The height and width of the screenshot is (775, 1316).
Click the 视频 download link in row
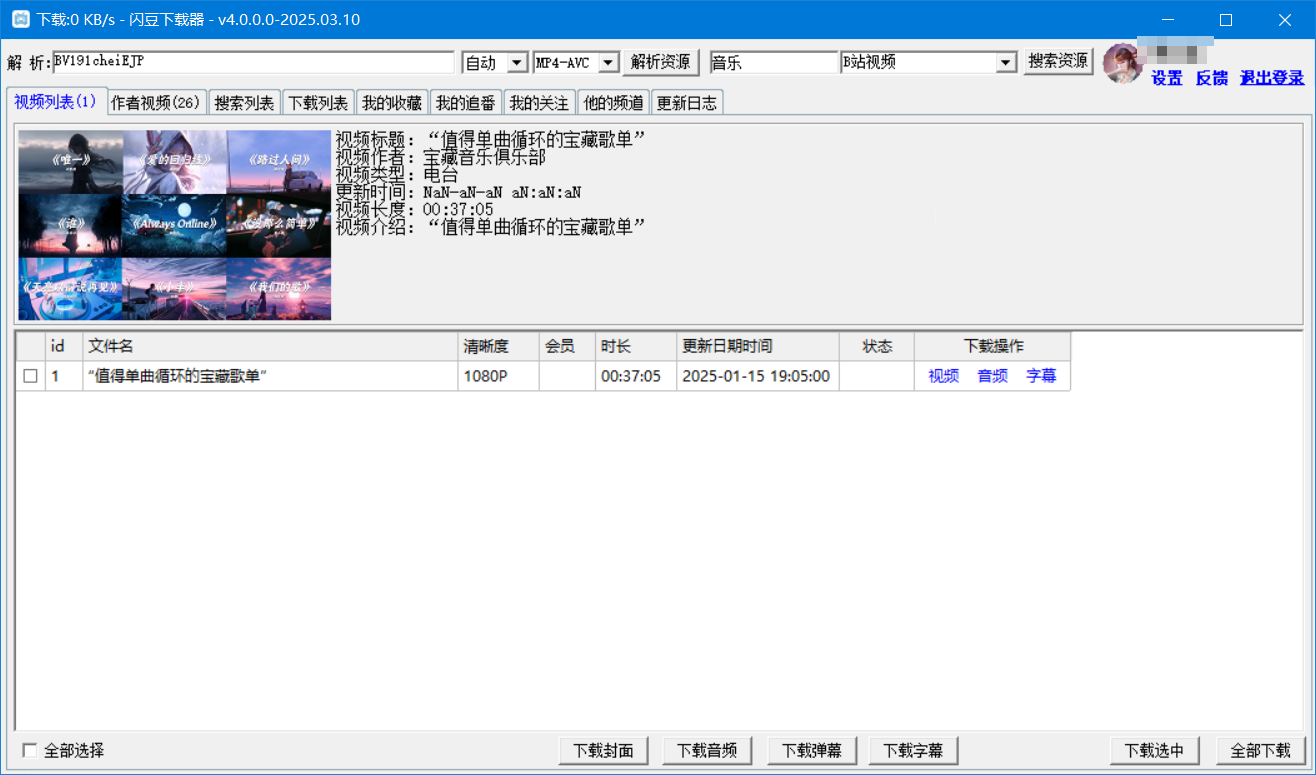click(x=943, y=376)
